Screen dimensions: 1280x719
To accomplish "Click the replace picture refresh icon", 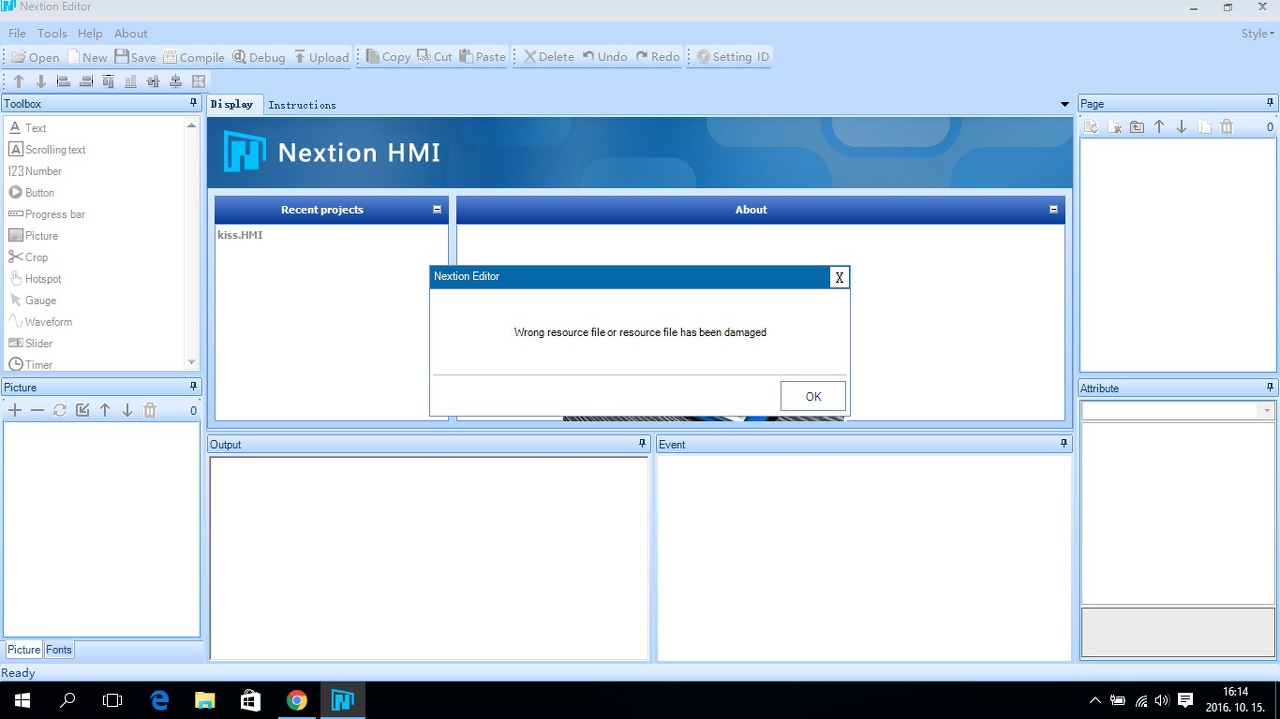I will pos(60,410).
